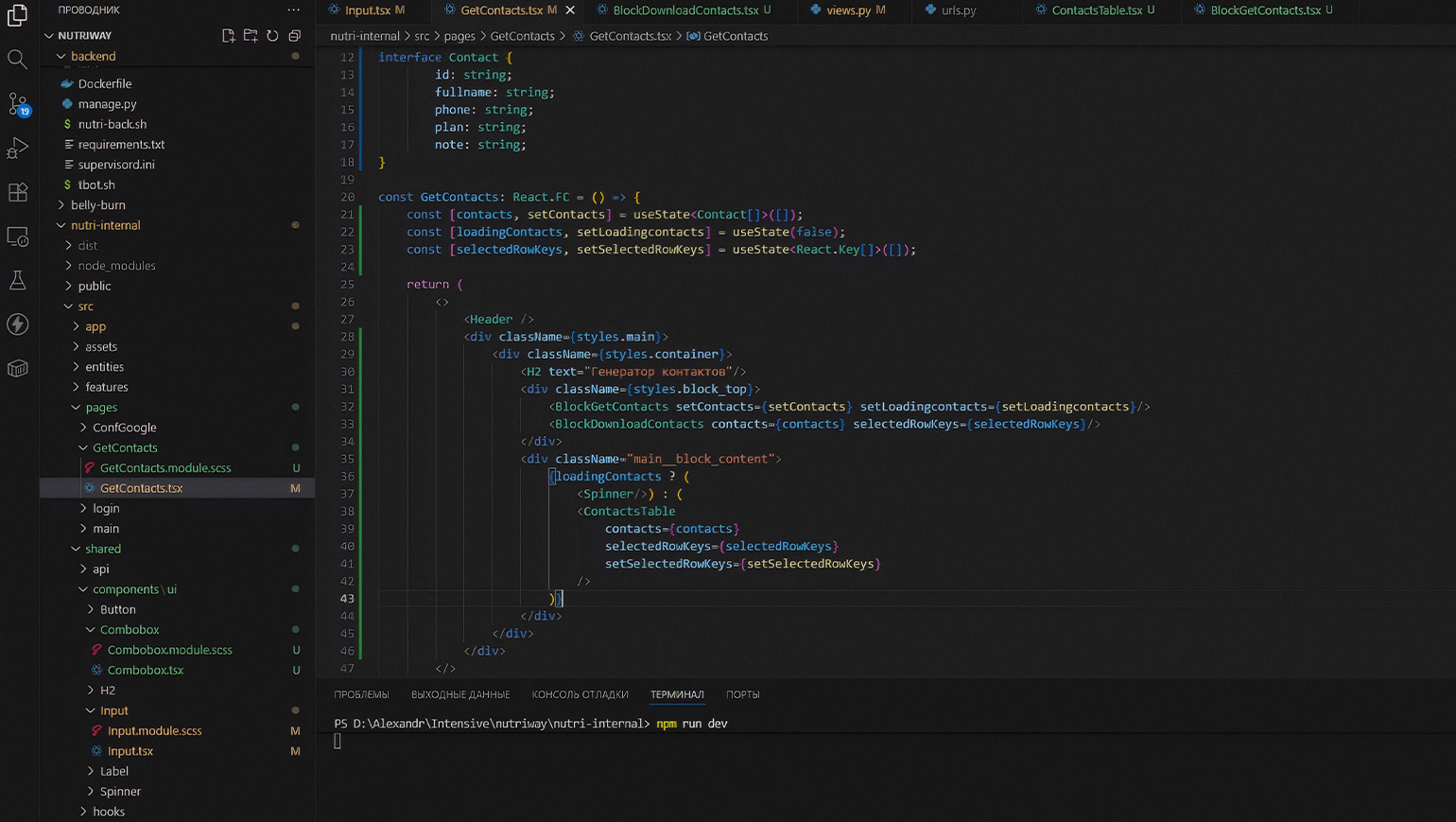Collapse all folders in explorer

click(x=295, y=36)
